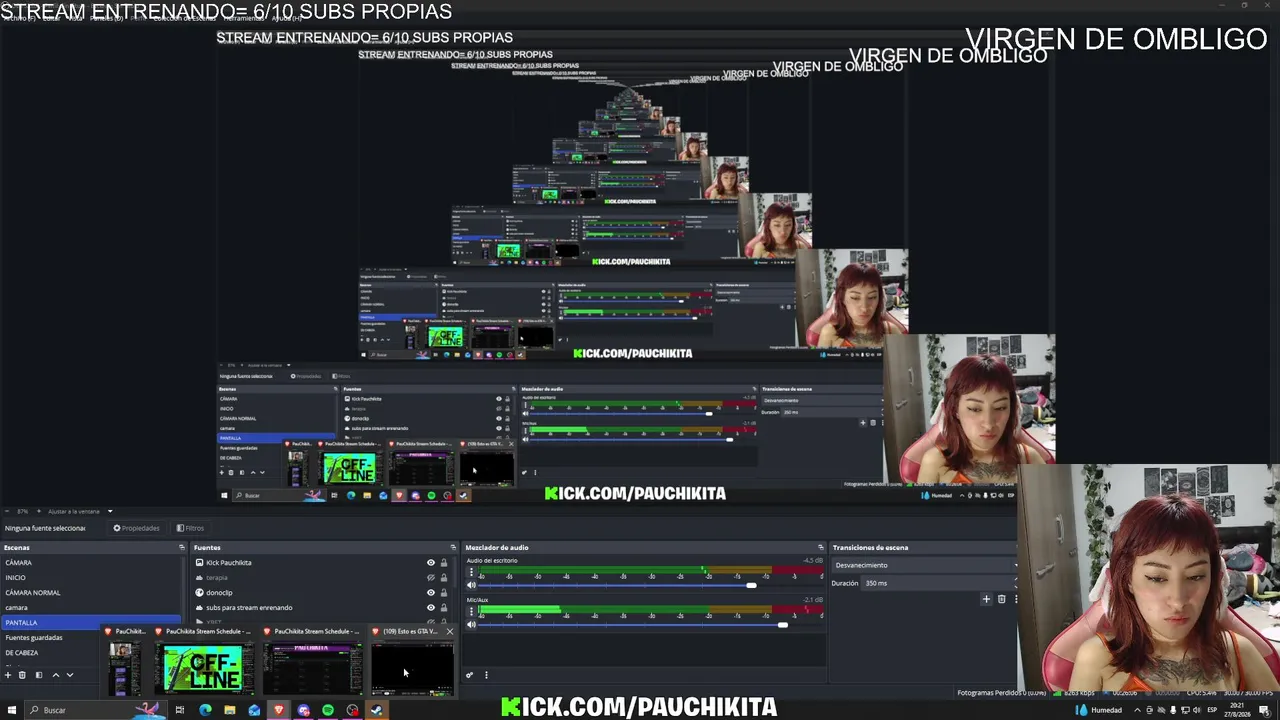Move the selected scene up

pyautogui.click(x=55, y=675)
